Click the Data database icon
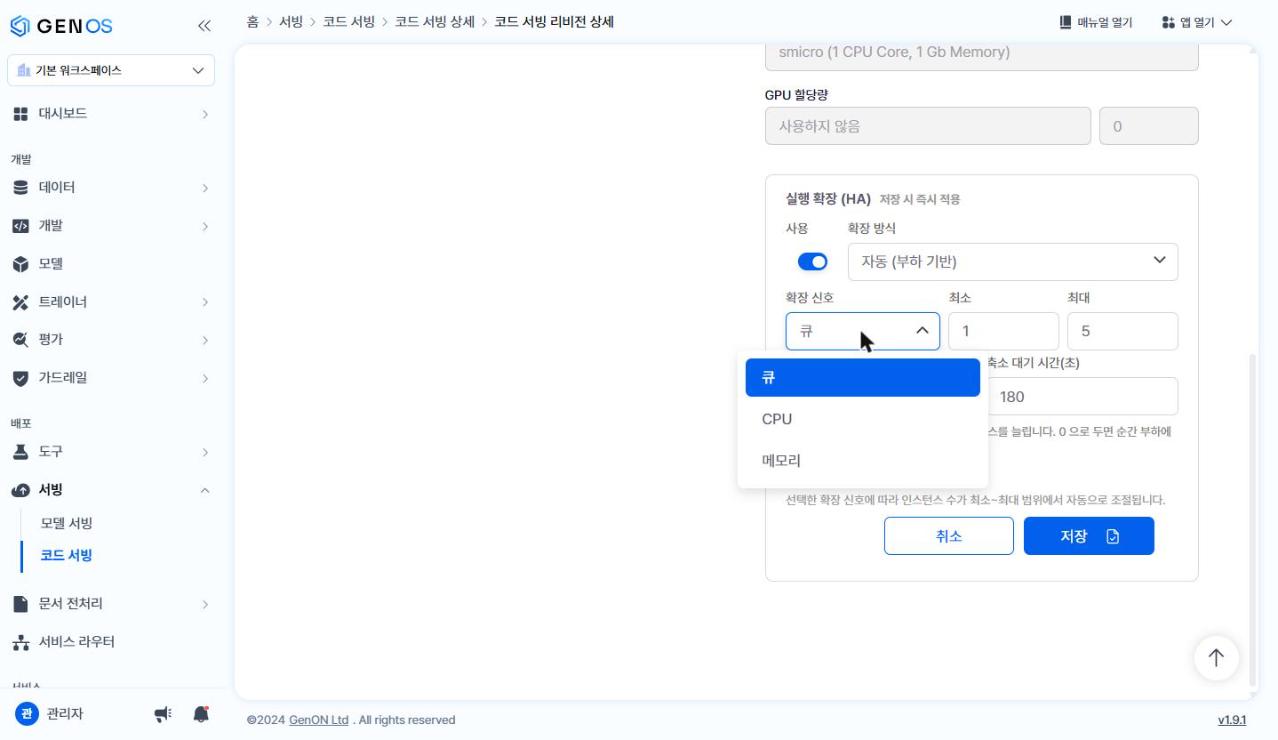This screenshot has width=1278, height=740. pos(20,188)
